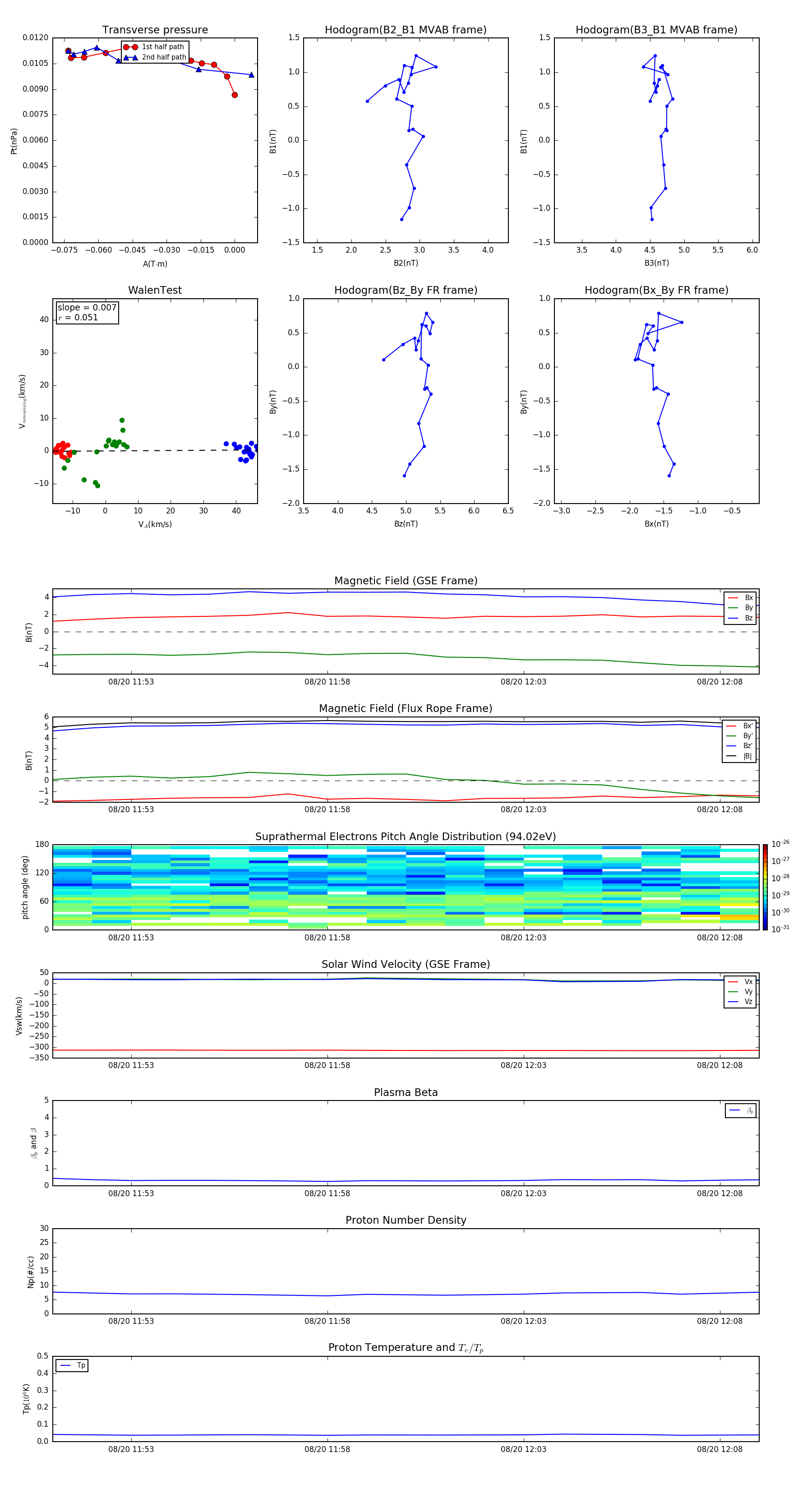812x1489 pixels.
Task: Click the Bz(nT) x-axis label of the hodogram
Action: [406, 524]
